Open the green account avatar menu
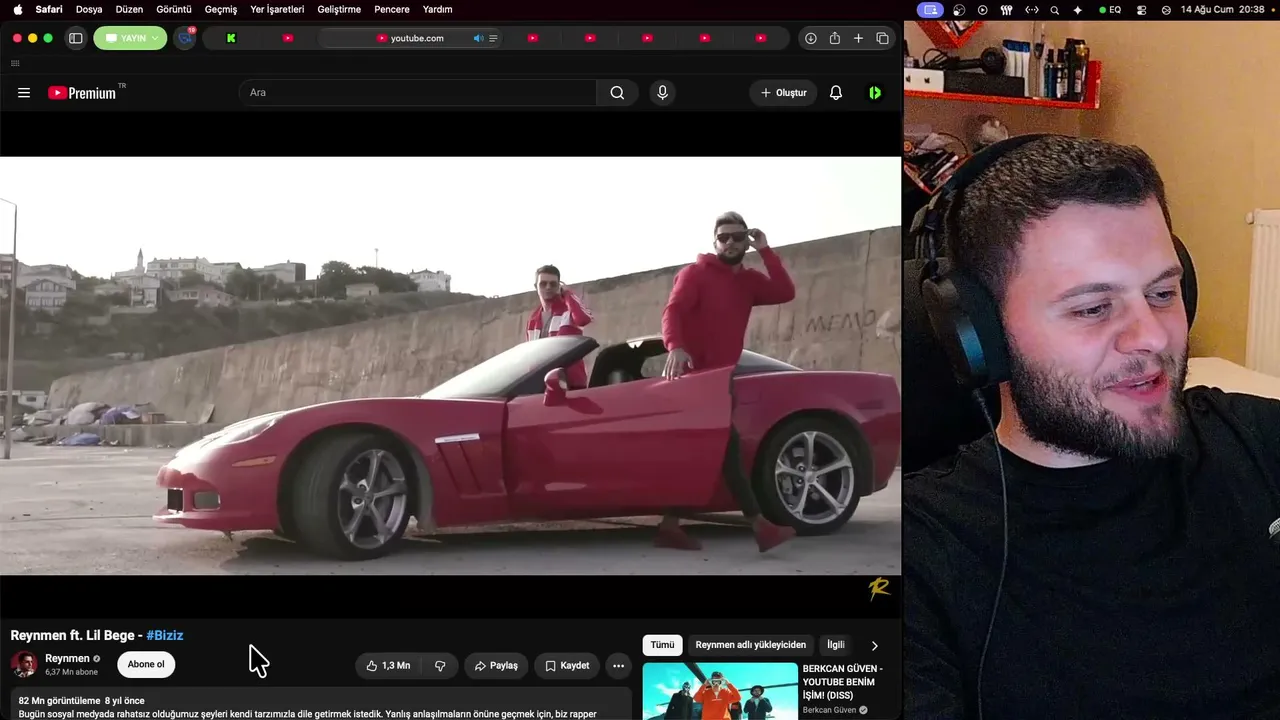Viewport: 1280px width, 720px height. coord(875,93)
